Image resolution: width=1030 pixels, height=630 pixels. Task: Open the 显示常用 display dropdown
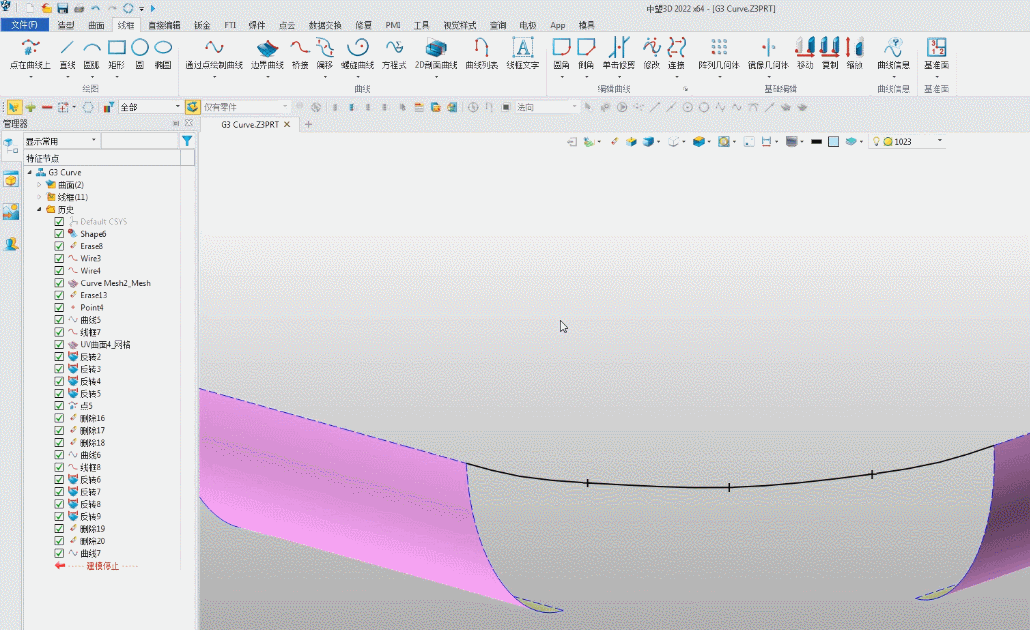pos(62,142)
